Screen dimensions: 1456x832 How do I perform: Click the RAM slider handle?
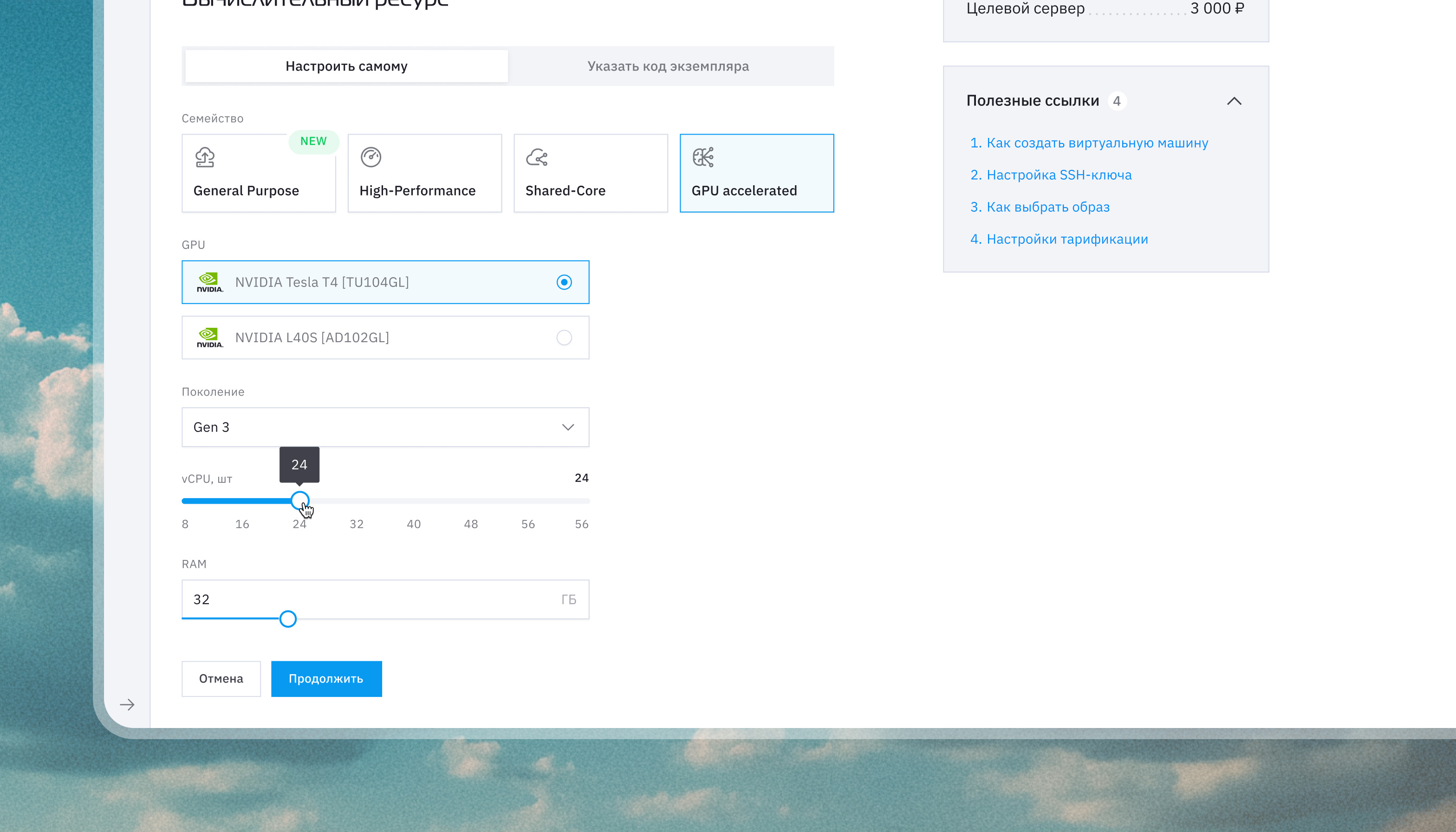pyautogui.click(x=288, y=619)
